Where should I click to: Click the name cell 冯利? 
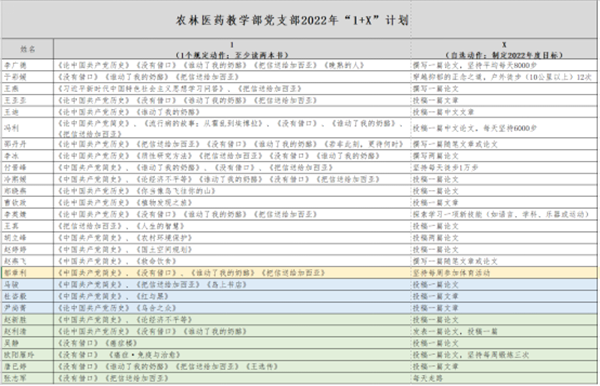click(x=28, y=128)
